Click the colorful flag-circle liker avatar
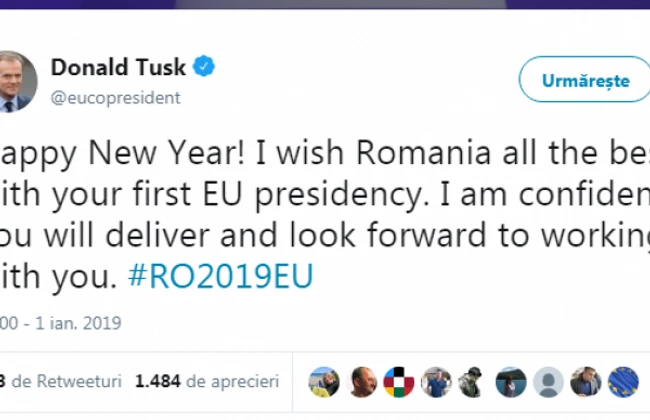The width and height of the screenshot is (650, 420). (x=399, y=381)
